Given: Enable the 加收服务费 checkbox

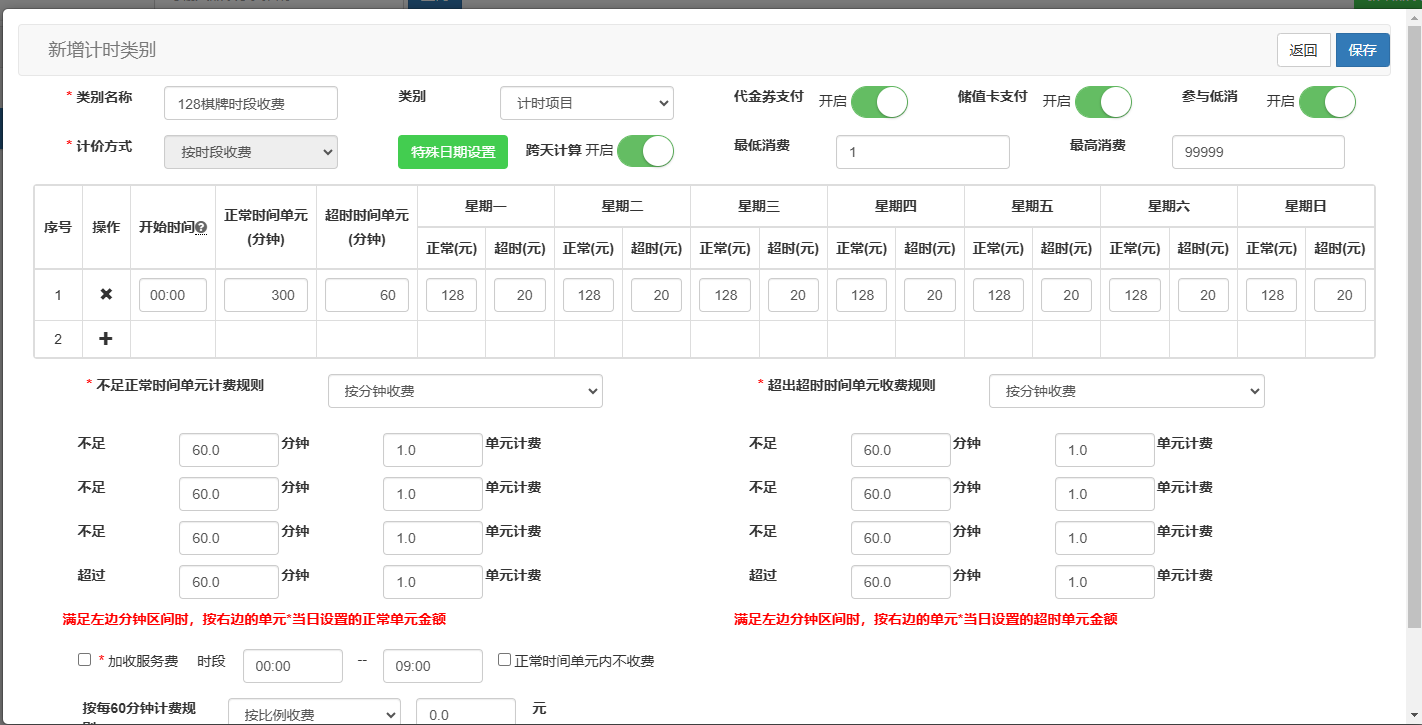Looking at the screenshot, I should pos(85,660).
